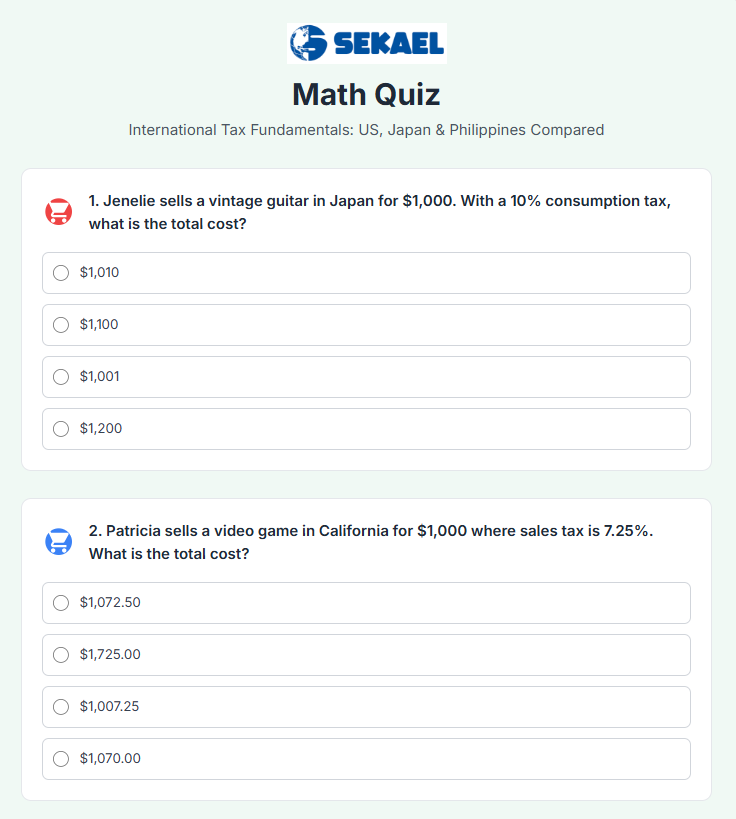Select the $1,200 radio button
The width and height of the screenshot is (736, 819).
coord(61,429)
